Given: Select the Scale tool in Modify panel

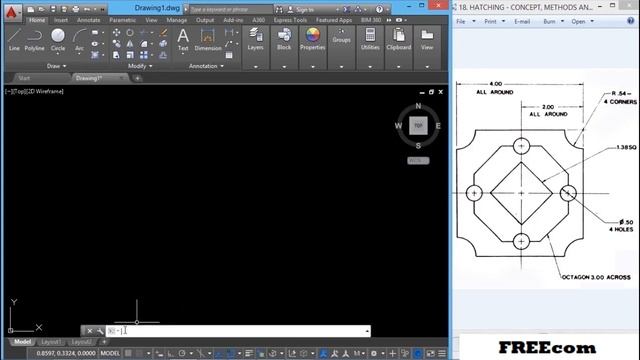Looking at the screenshot, I should [130, 55].
